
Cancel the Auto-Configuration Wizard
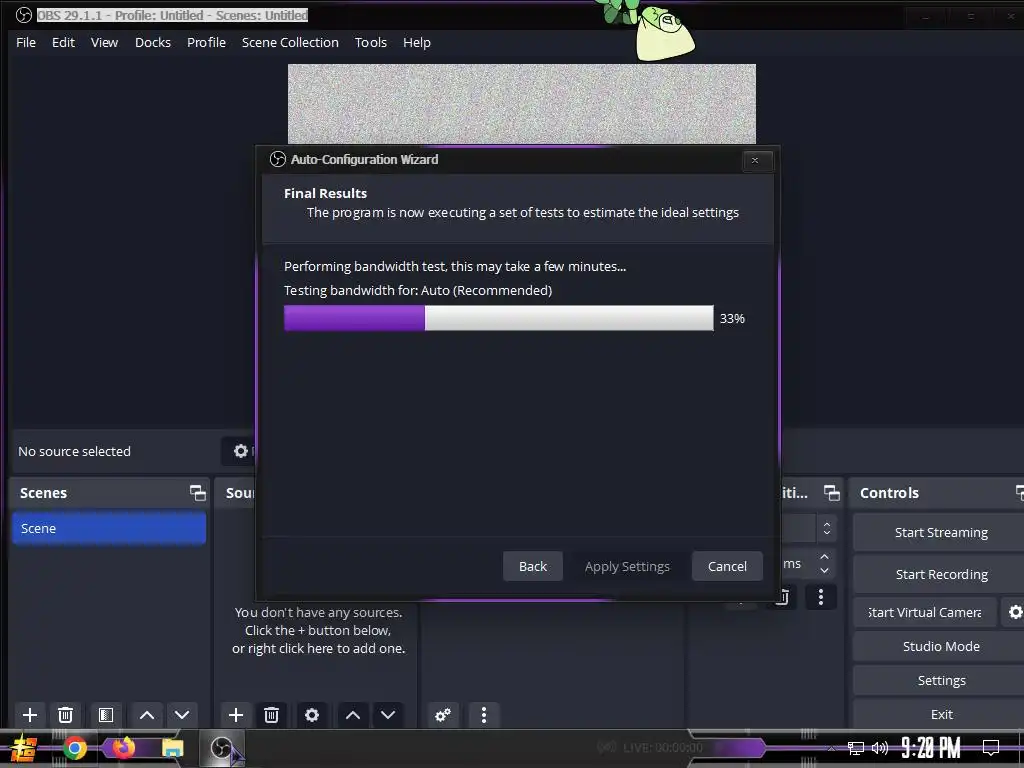[727, 566]
